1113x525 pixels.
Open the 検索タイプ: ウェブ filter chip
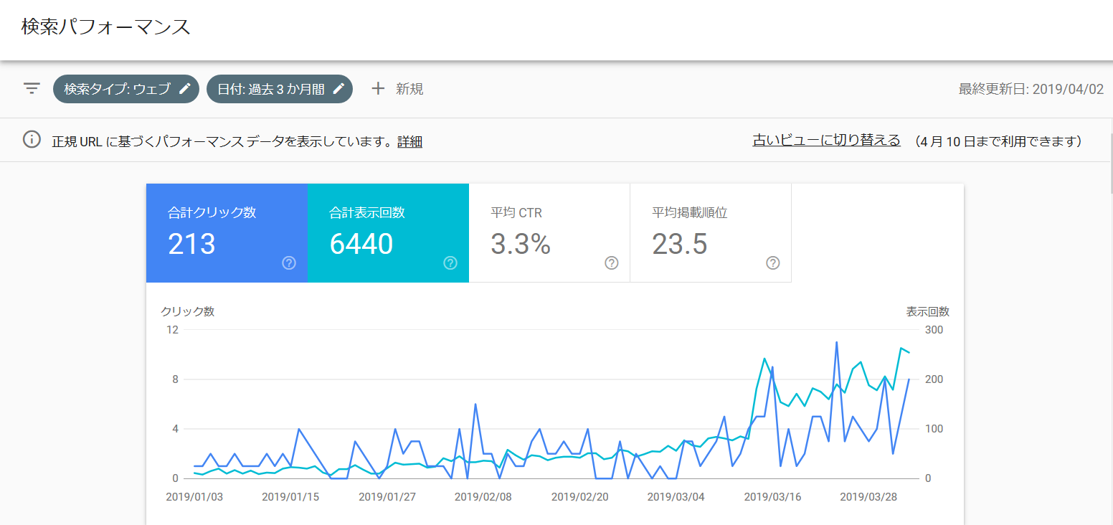[x=117, y=89]
